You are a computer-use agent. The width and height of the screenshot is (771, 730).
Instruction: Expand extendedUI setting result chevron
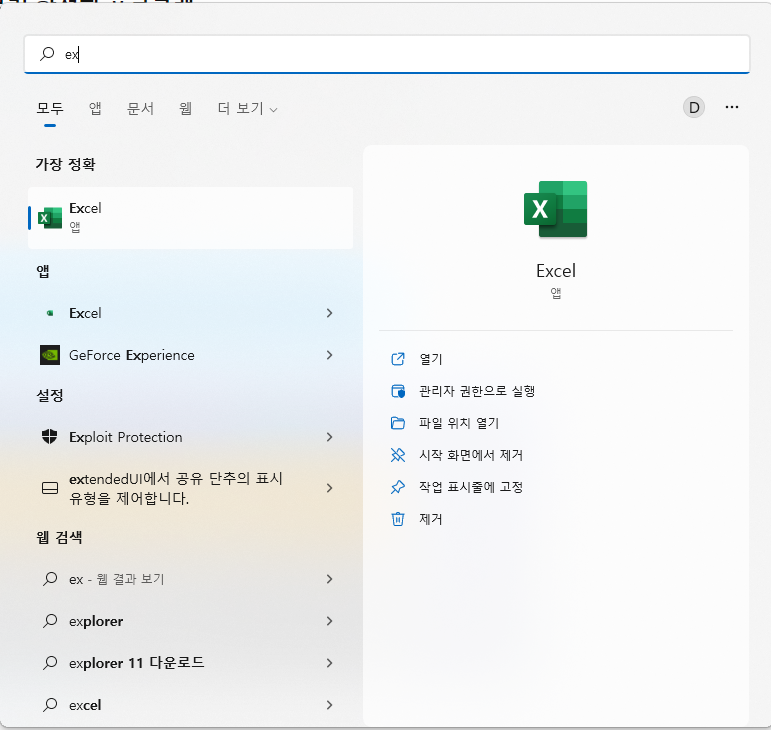click(329, 488)
